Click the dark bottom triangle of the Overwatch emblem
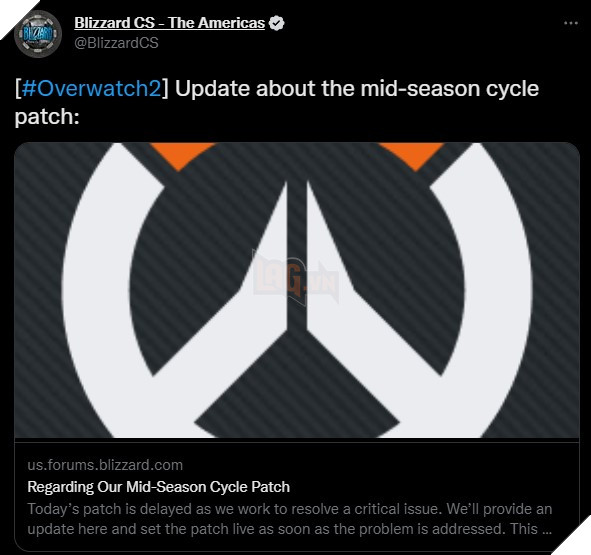The width and height of the screenshot is (591, 555). pyautogui.click(x=297, y=388)
